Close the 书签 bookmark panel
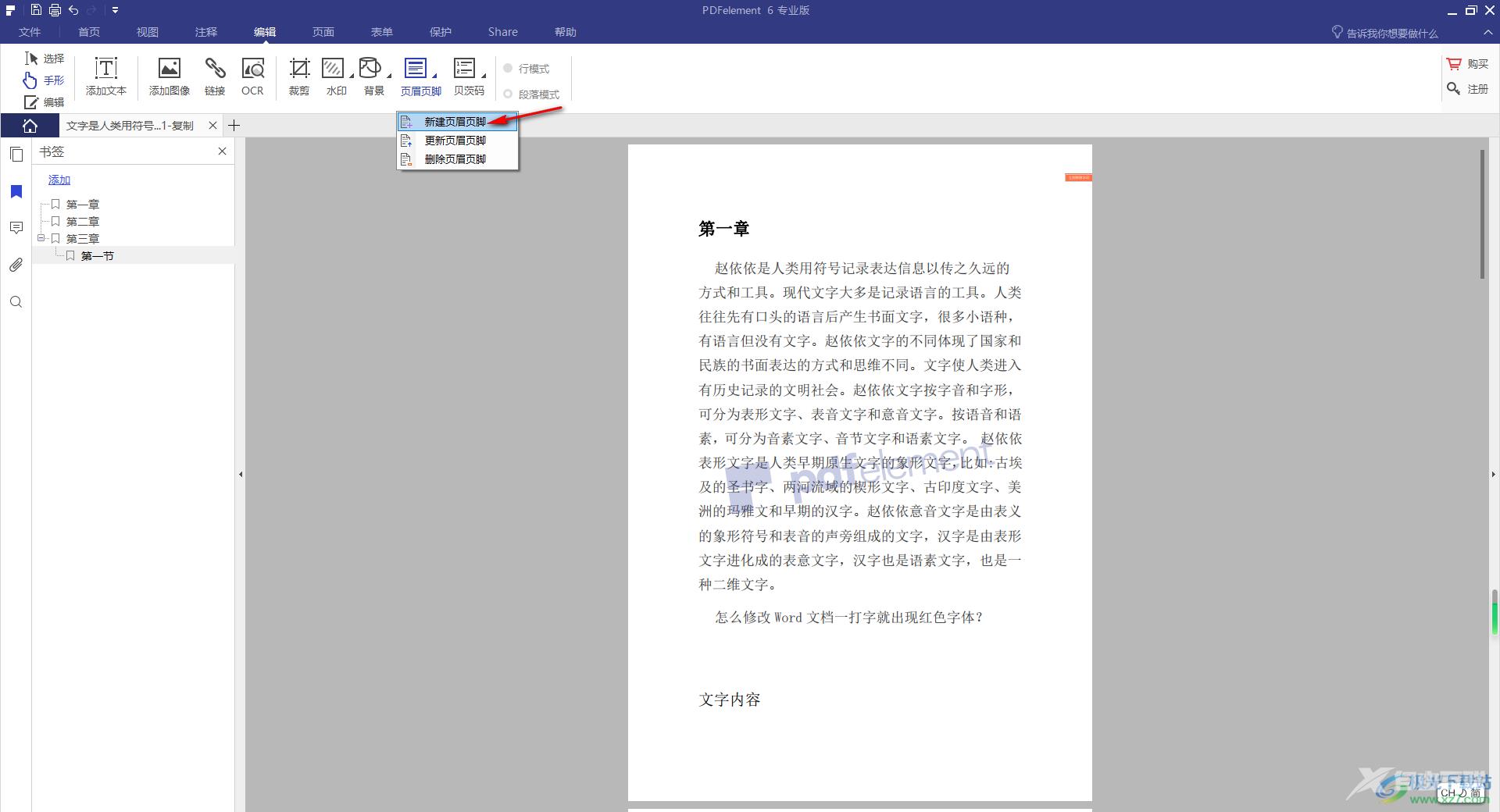The width and height of the screenshot is (1500, 812). [222, 151]
